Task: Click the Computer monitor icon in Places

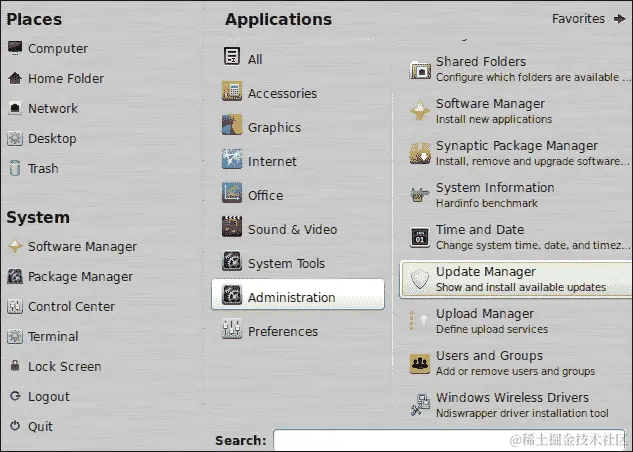Action: (15, 48)
